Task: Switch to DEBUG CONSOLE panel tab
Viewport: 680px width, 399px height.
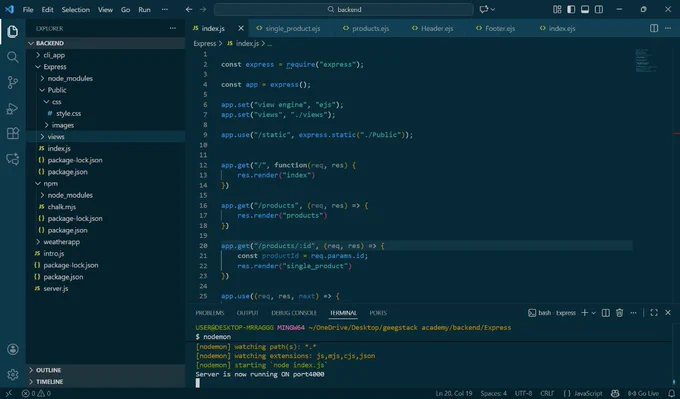Action: click(294, 313)
